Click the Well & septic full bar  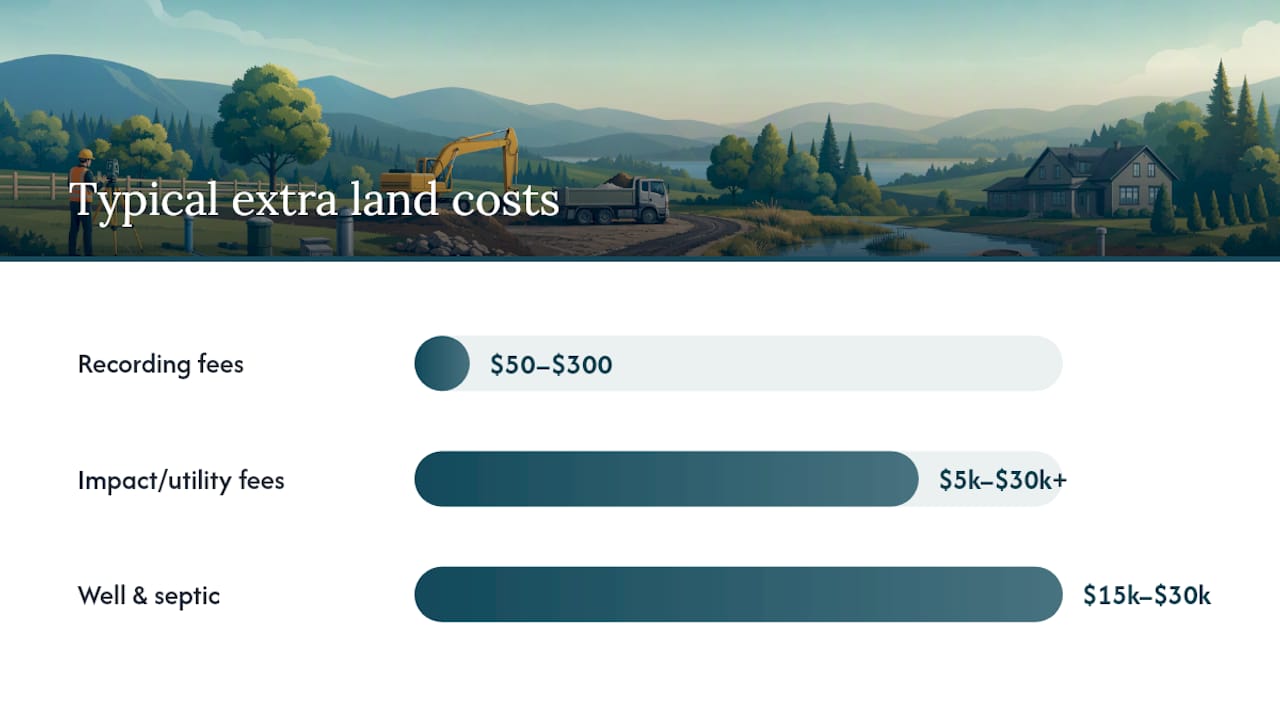coord(738,595)
